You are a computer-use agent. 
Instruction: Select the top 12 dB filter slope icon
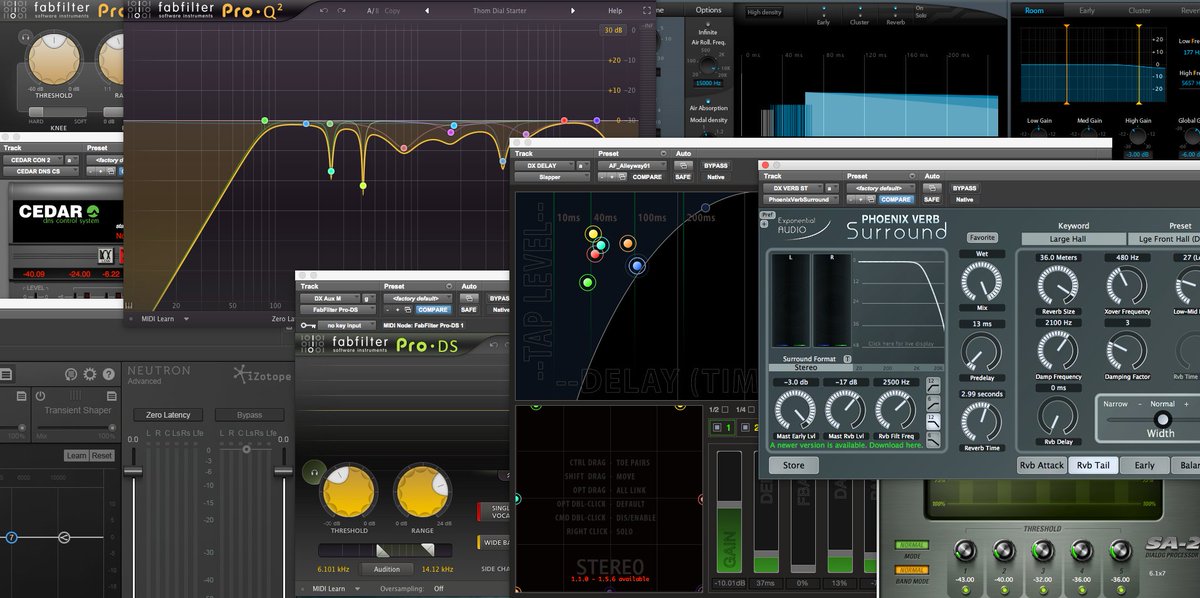coord(934,383)
